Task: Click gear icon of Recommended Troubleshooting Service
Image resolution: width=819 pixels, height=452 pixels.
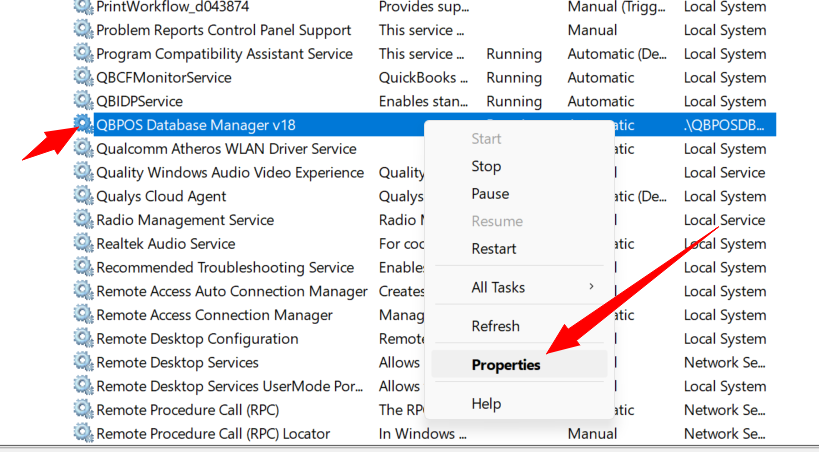Action: point(83,267)
